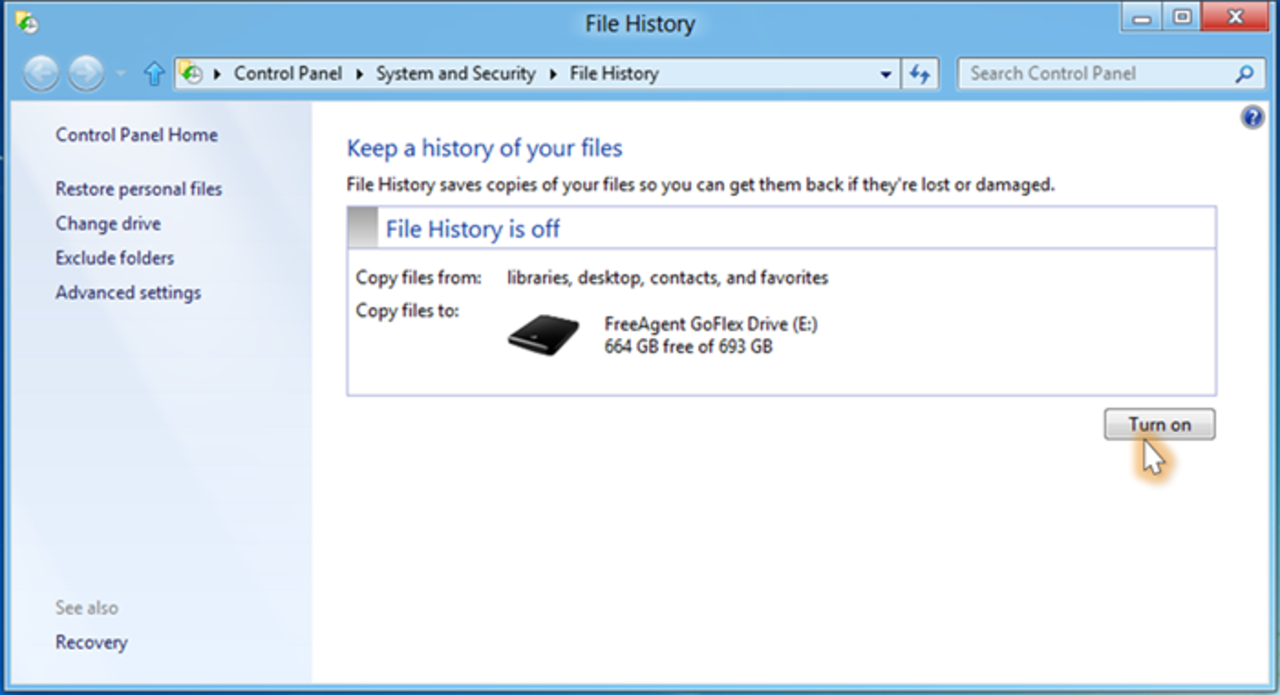Open Advanced settings

pyautogui.click(x=128, y=292)
